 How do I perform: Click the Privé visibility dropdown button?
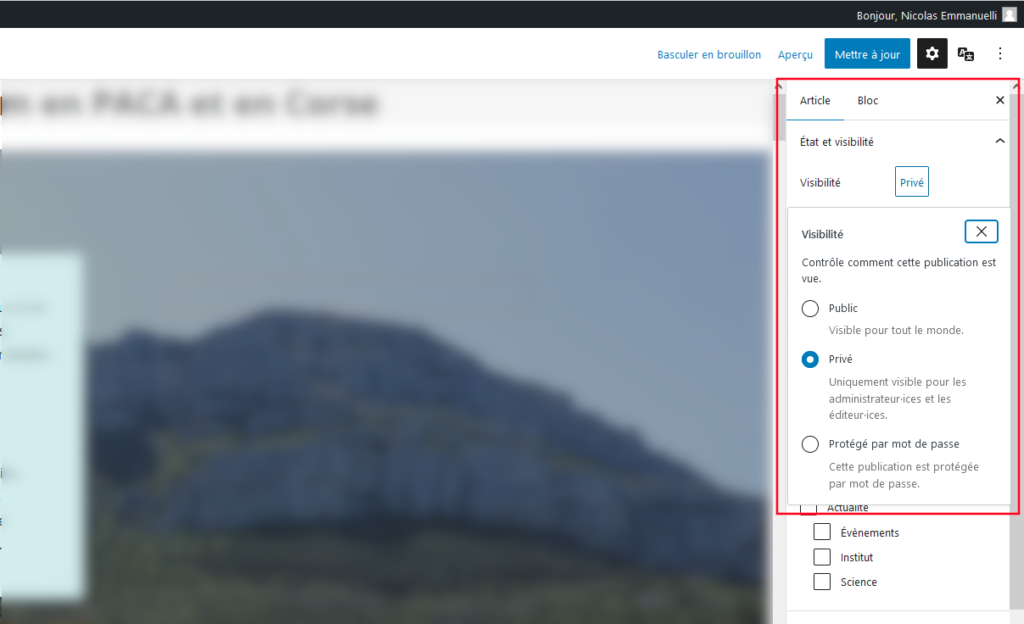[x=911, y=182]
